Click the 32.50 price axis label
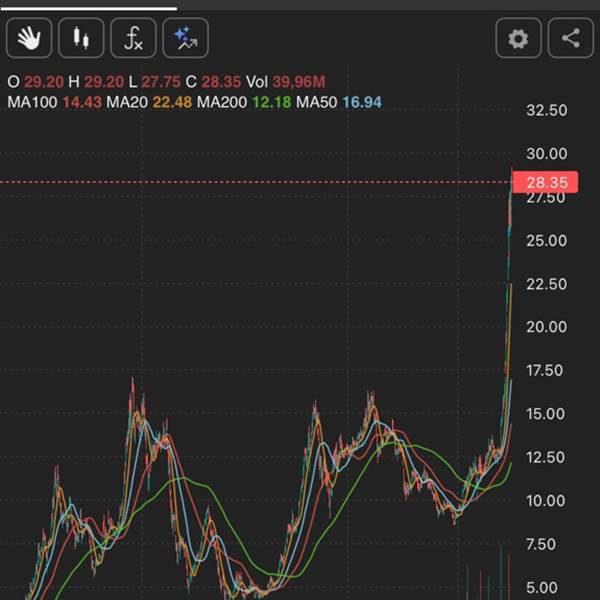 click(546, 110)
